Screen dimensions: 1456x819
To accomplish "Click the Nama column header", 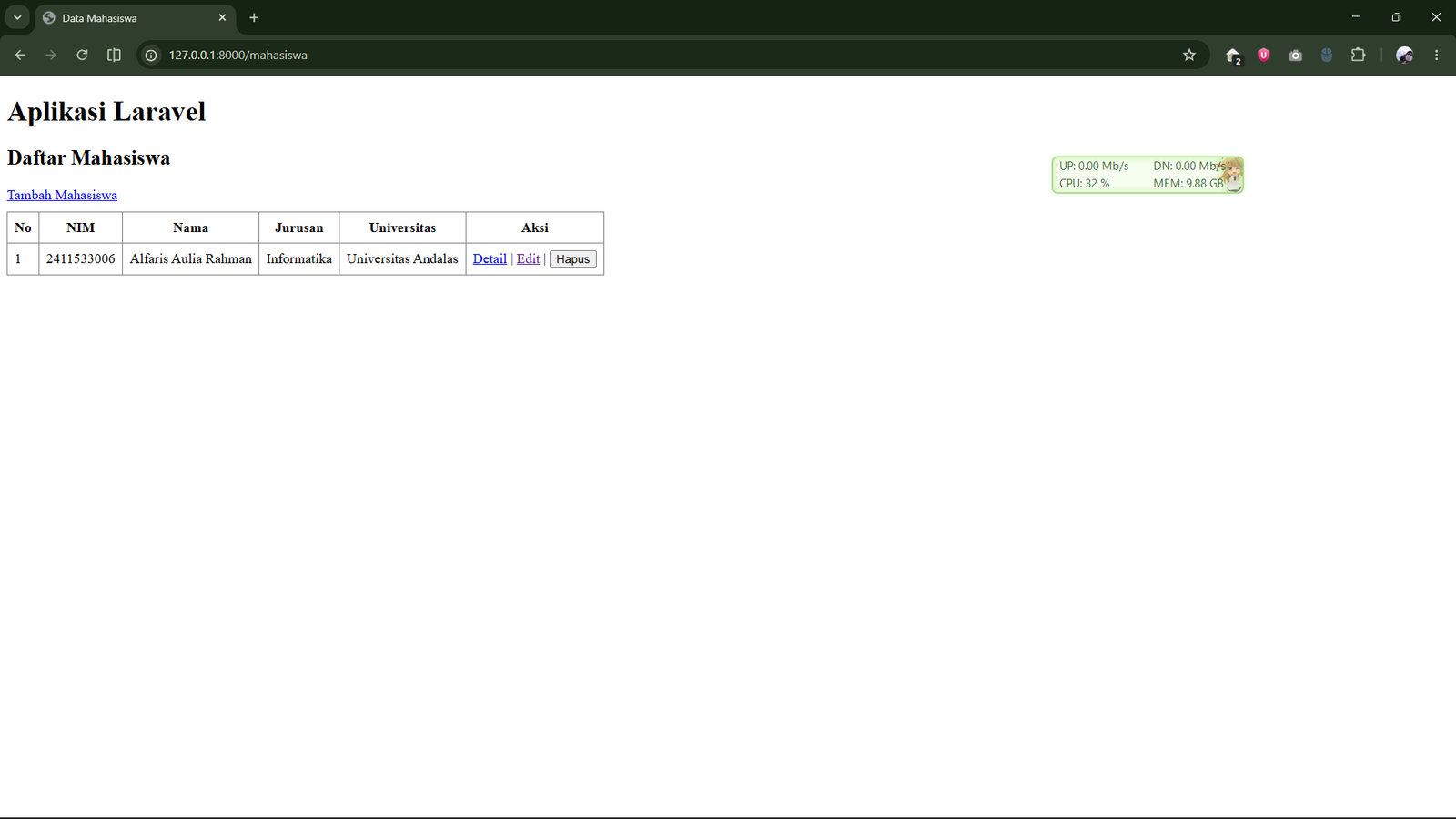I will (x=191, y=227).
